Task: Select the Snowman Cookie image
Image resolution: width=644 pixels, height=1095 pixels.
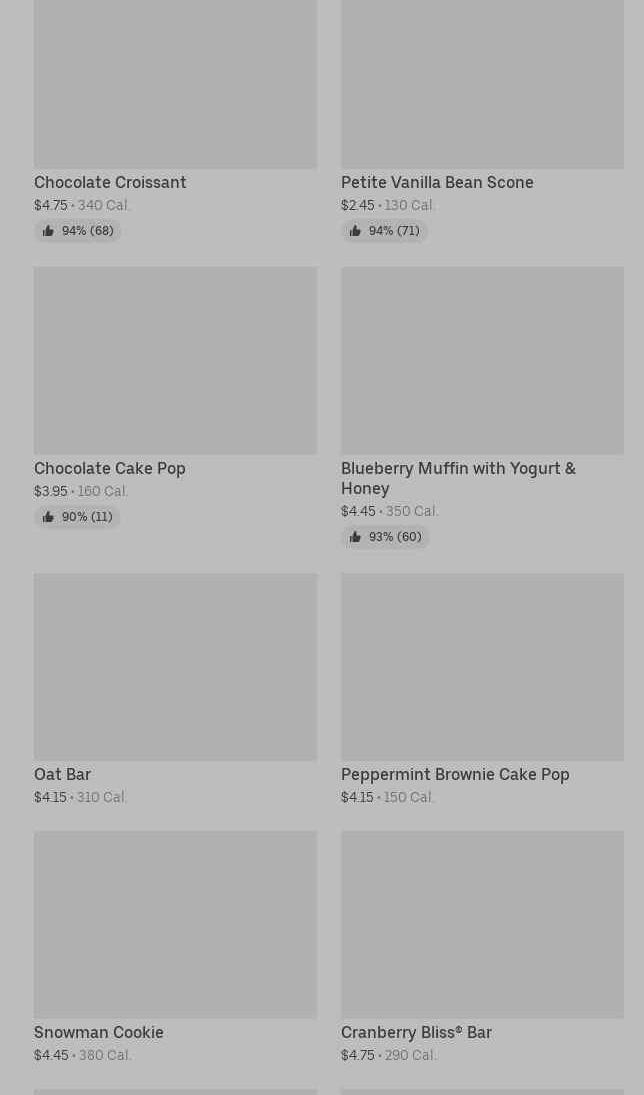Action: [x=175, y=924]
